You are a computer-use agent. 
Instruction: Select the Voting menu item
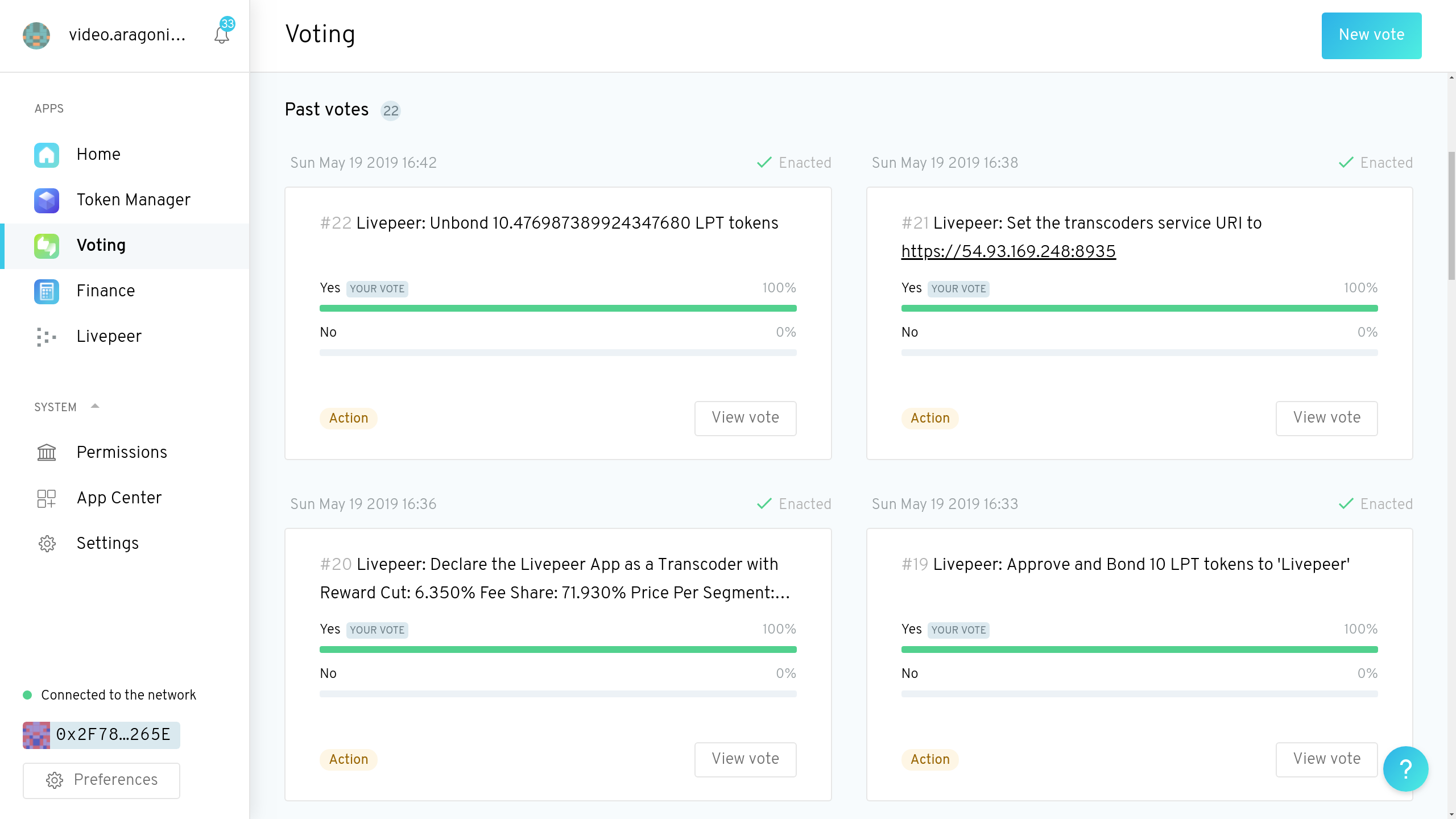point(125,246)
